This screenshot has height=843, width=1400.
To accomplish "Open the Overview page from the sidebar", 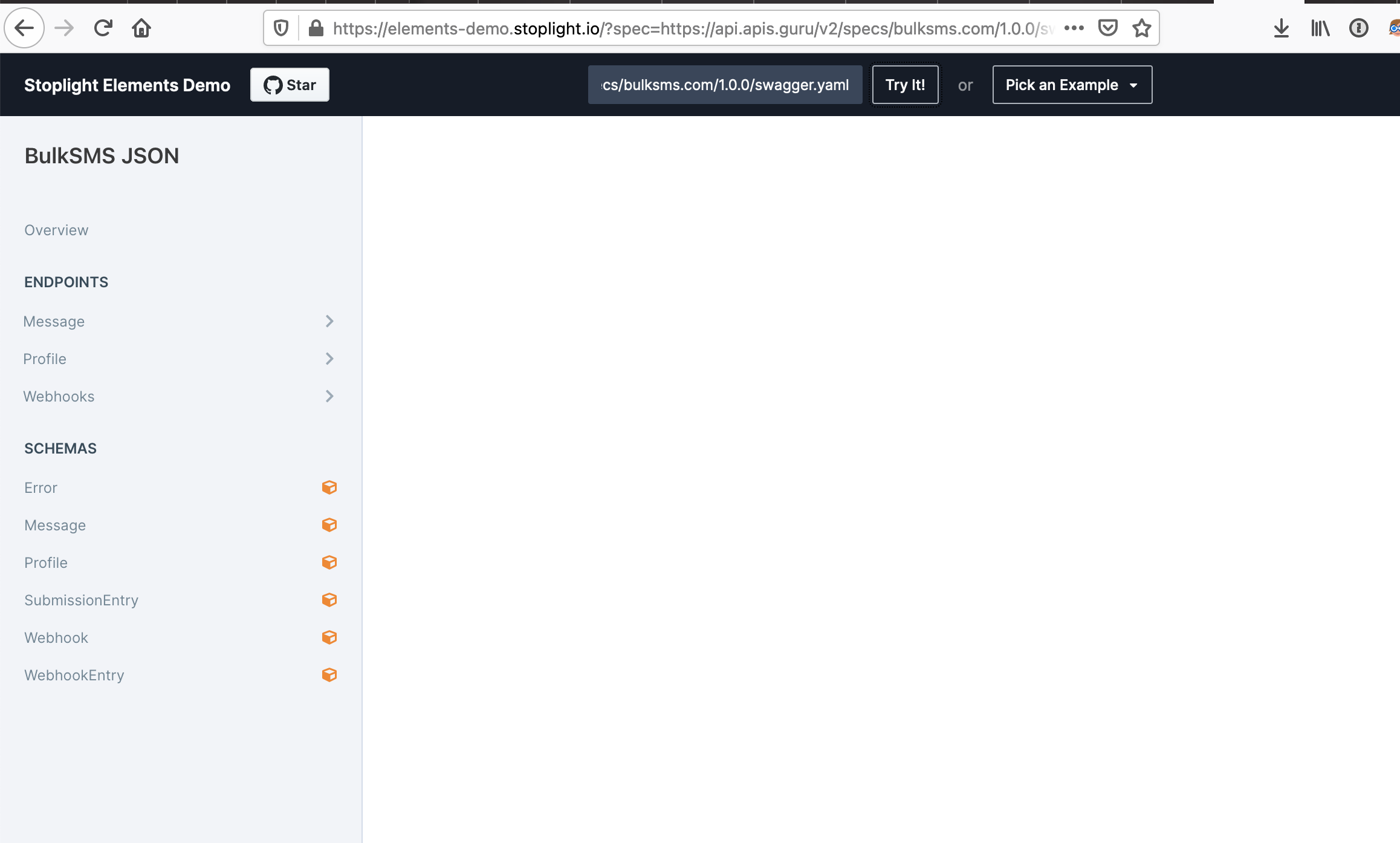I will pyautogui.click(x=56, y=230).
